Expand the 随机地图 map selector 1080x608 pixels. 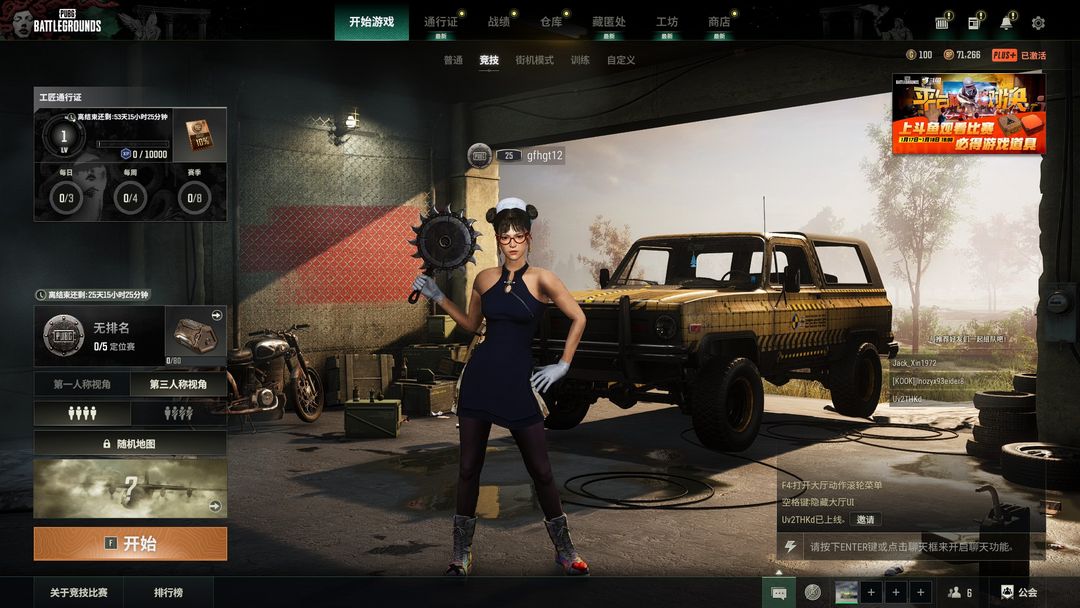[x=130, y=444]
